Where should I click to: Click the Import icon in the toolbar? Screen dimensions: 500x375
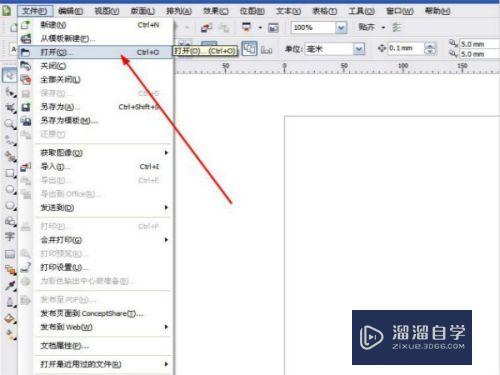click(x=207, y=27)
